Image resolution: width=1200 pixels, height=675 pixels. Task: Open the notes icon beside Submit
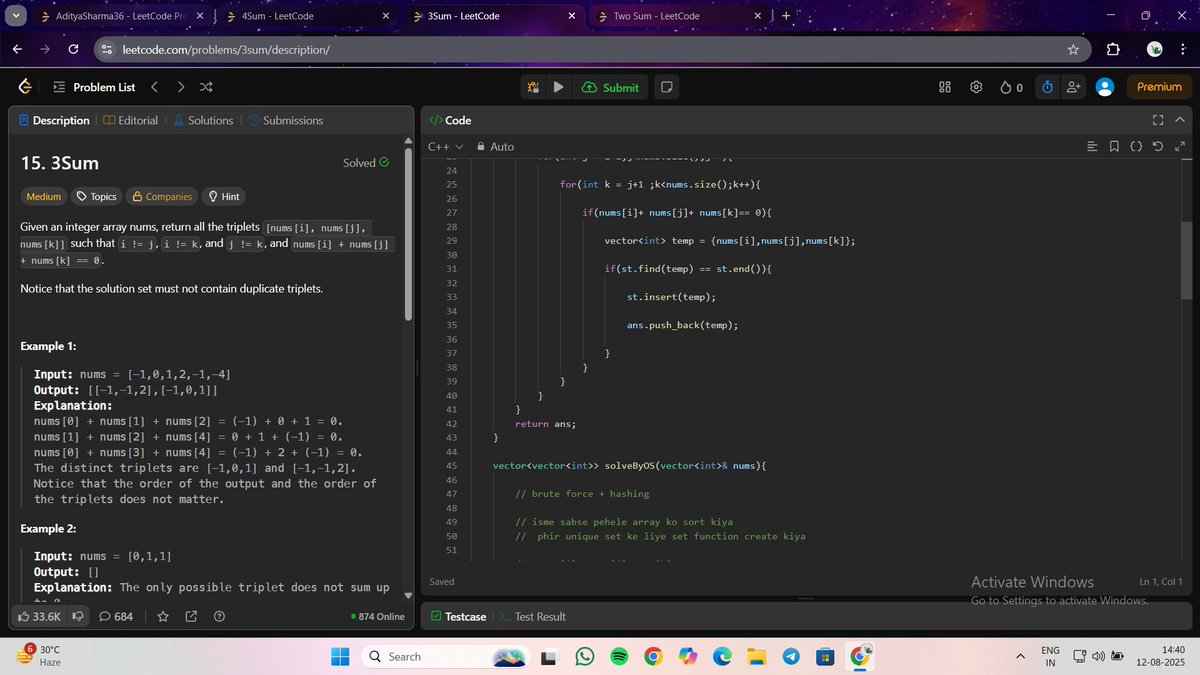667,87
